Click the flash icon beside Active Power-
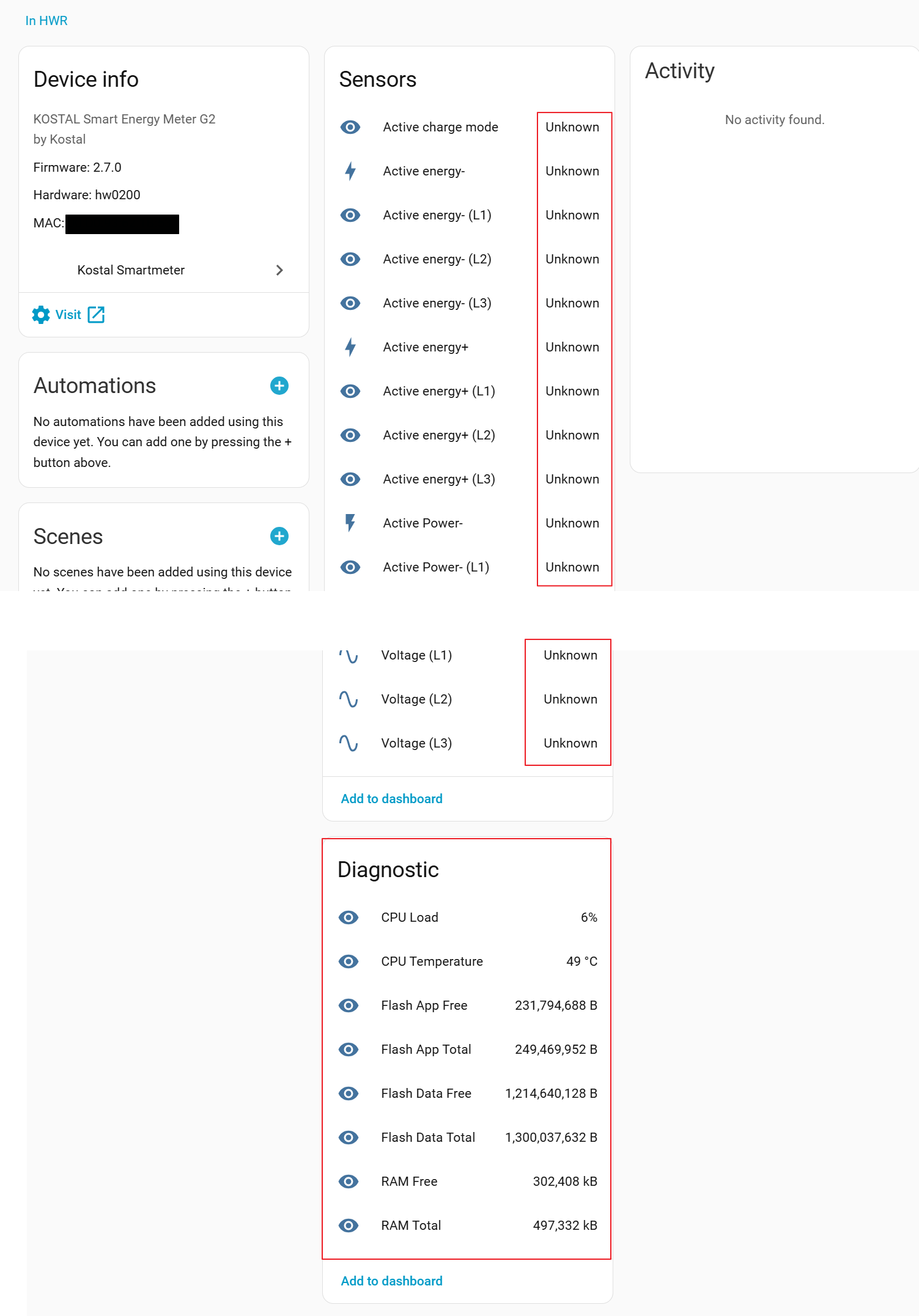The height and width of the screenshot is (1316, 919). coord(350,523)
